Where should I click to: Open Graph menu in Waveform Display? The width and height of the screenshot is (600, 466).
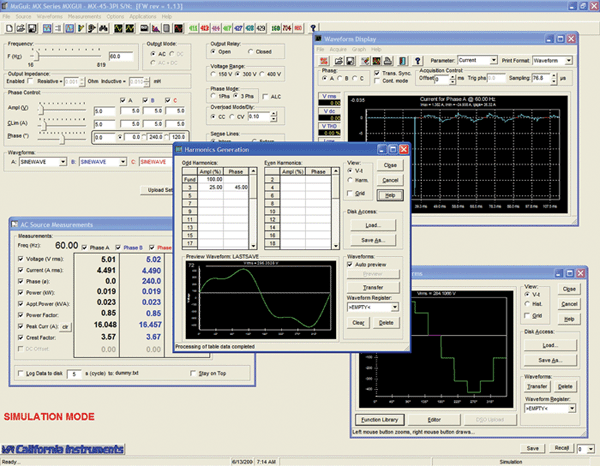(359, 50)
